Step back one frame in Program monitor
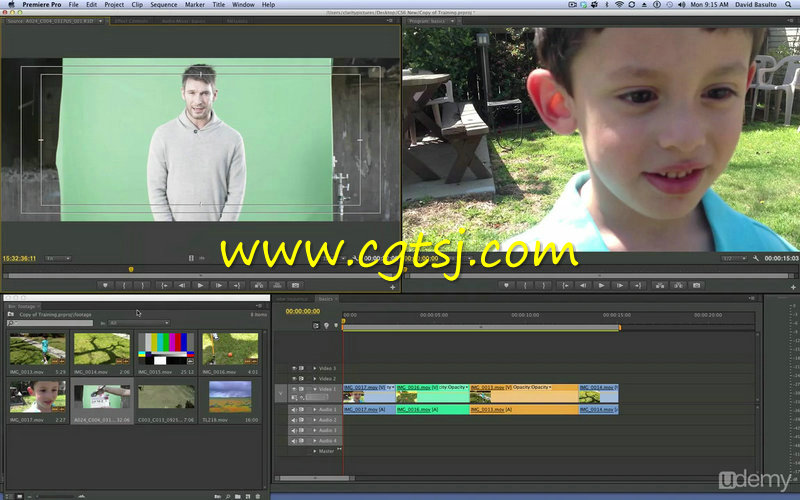Viewport: 800px width, 500px height. point(583,286)
